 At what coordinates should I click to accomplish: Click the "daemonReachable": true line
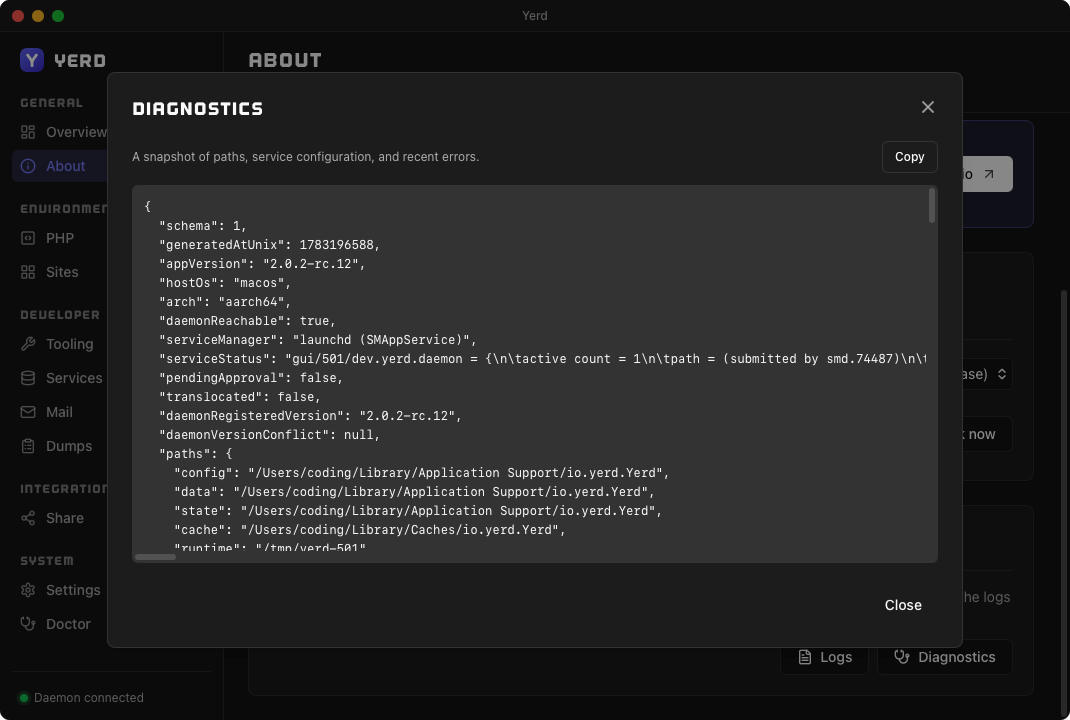point(247,321)
